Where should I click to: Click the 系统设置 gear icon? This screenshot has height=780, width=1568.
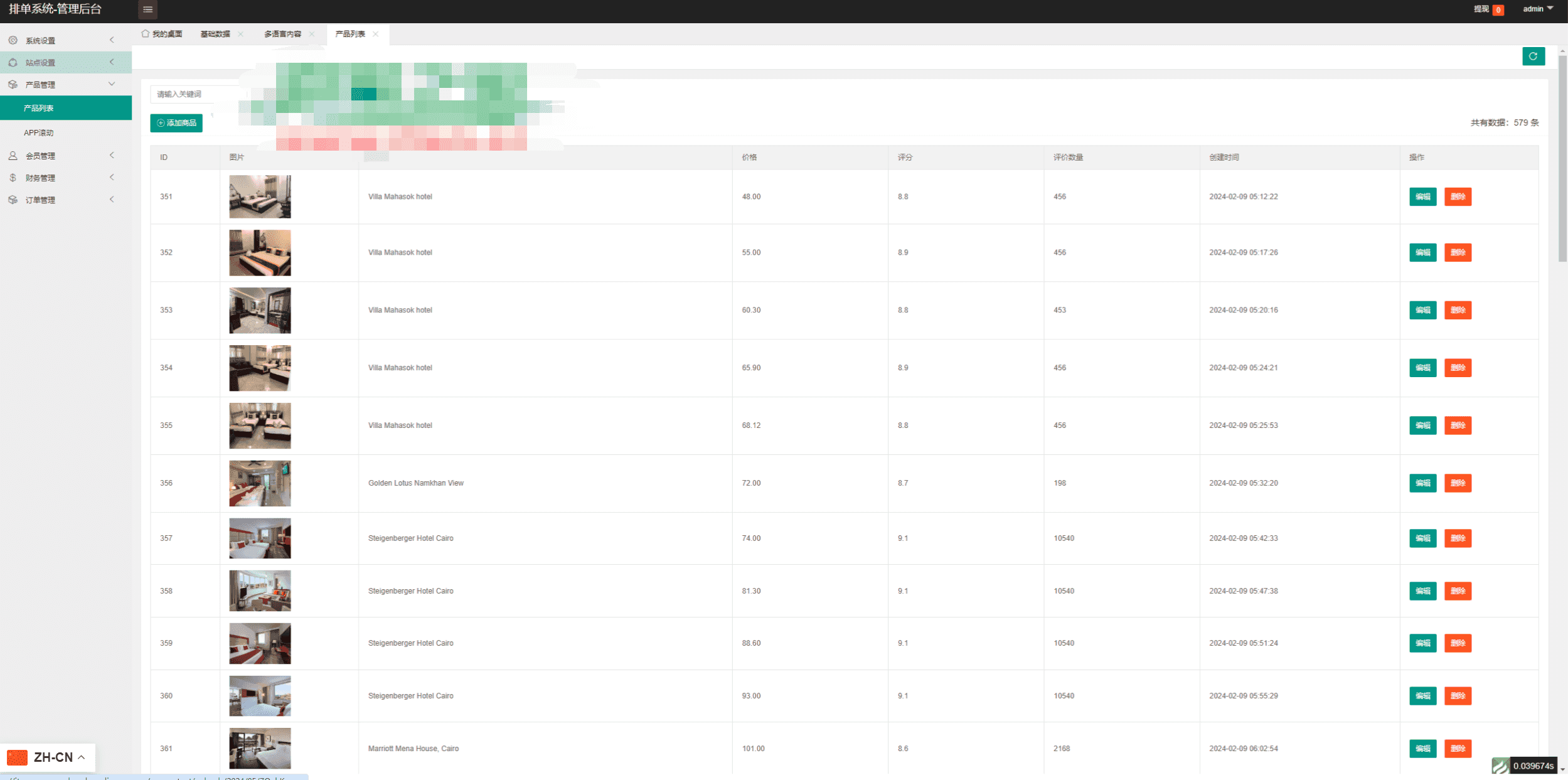click(x=13, y=40)
